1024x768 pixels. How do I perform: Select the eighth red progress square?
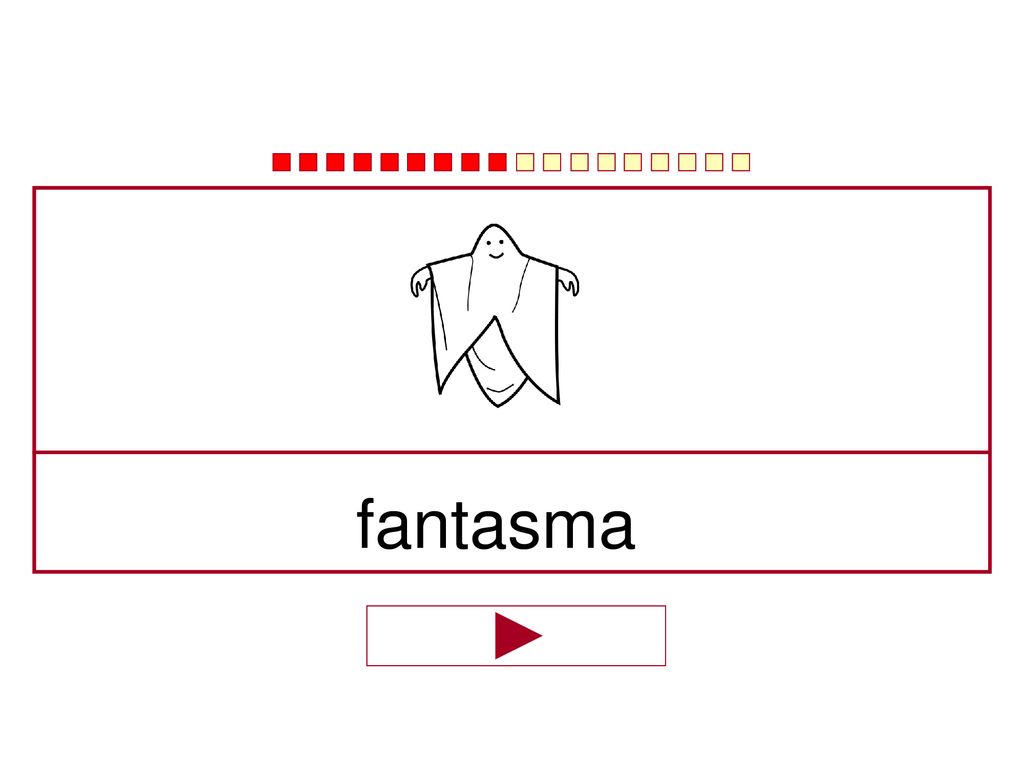tap(470, 162)
